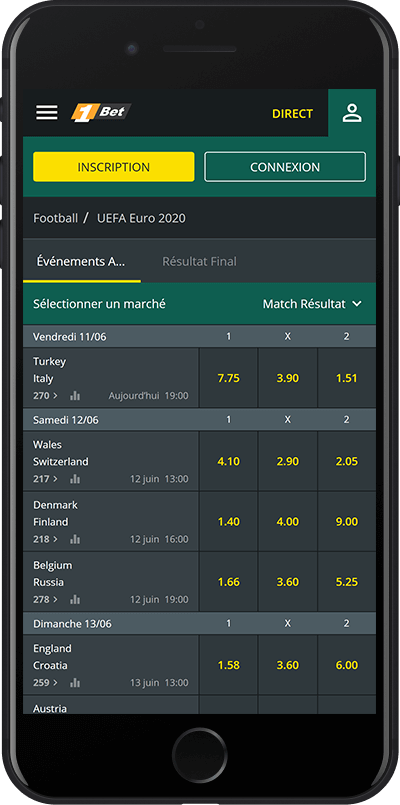400x805 pixels.
Task: Expand the Match Résultat market dropdown
Action: click(312, 304)
